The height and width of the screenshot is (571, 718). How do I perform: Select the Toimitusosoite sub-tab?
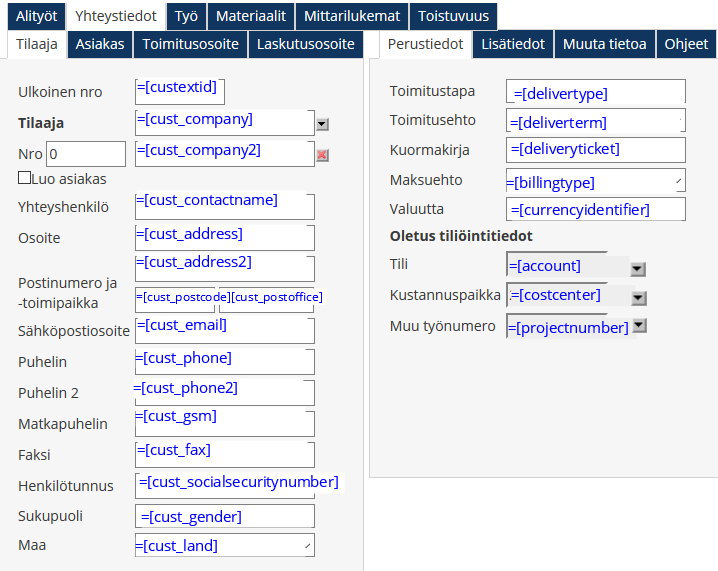pos(190,44)
